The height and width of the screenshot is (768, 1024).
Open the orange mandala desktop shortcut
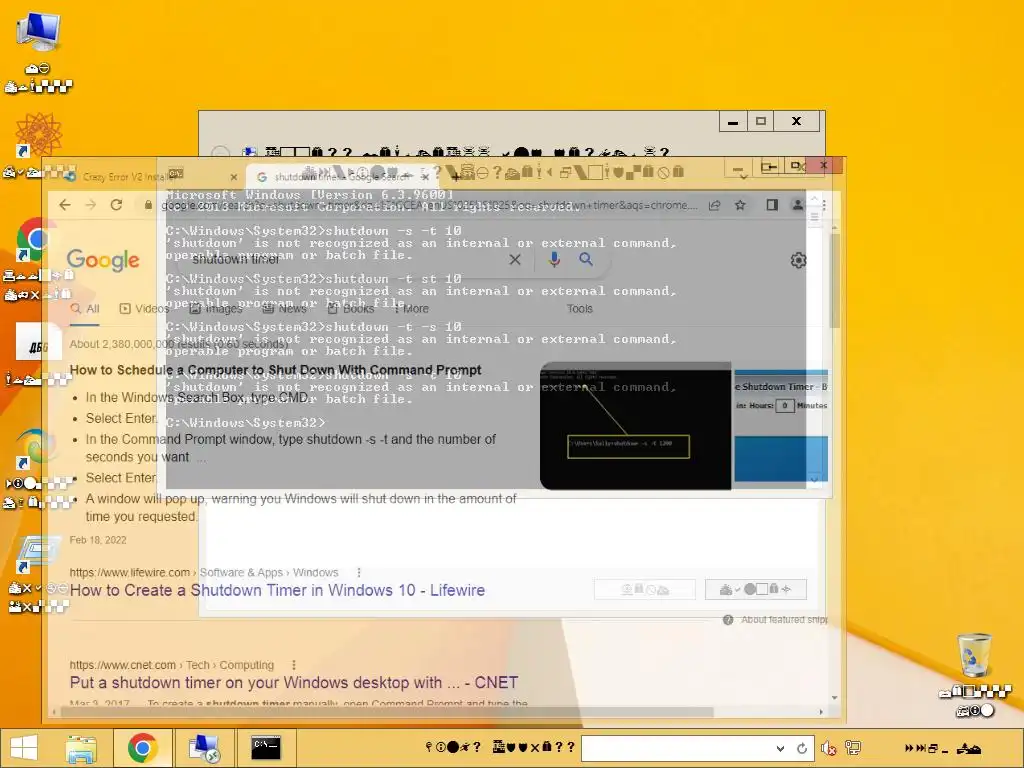point(39,134)
